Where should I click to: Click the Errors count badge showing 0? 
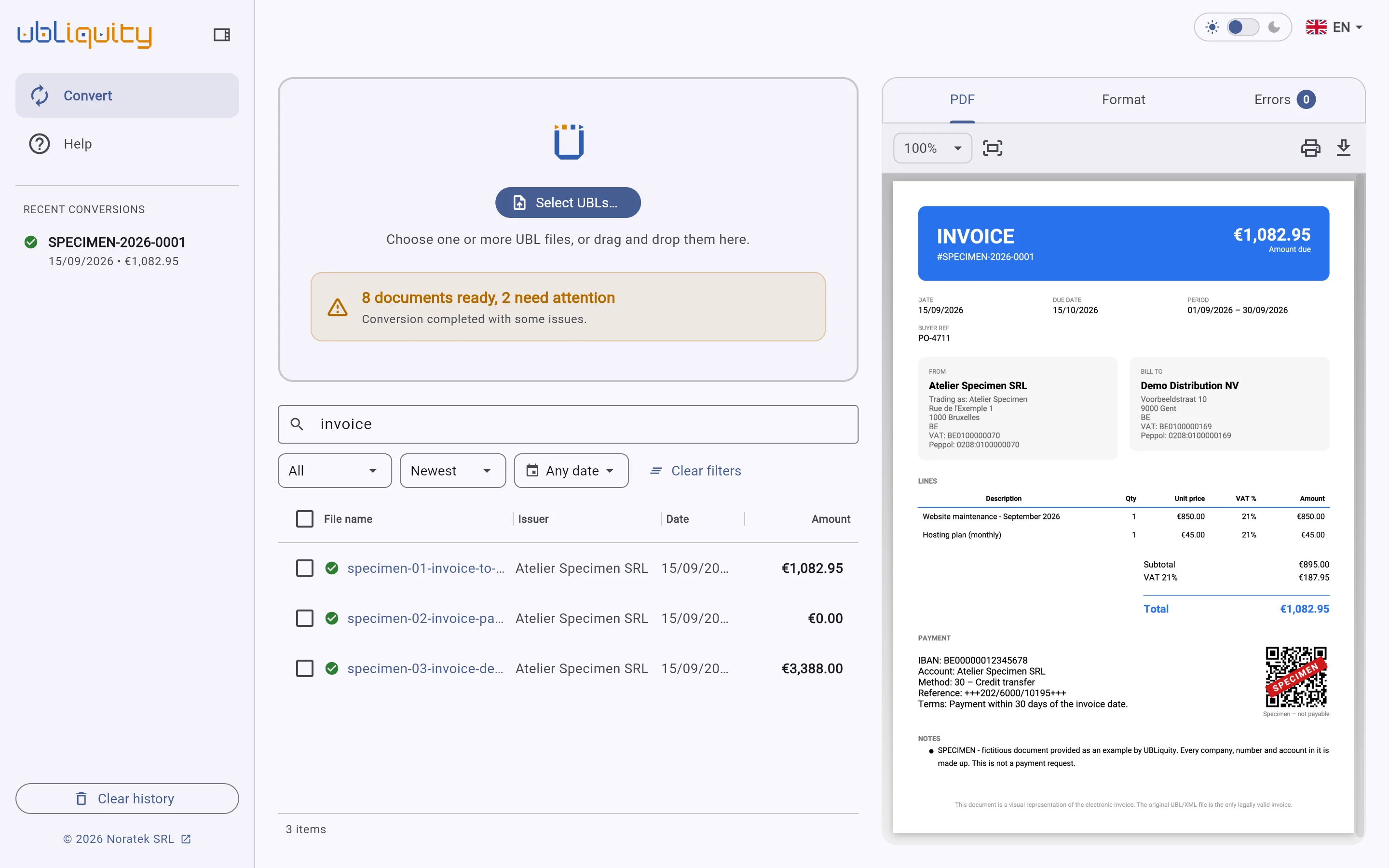point(1306,100)
